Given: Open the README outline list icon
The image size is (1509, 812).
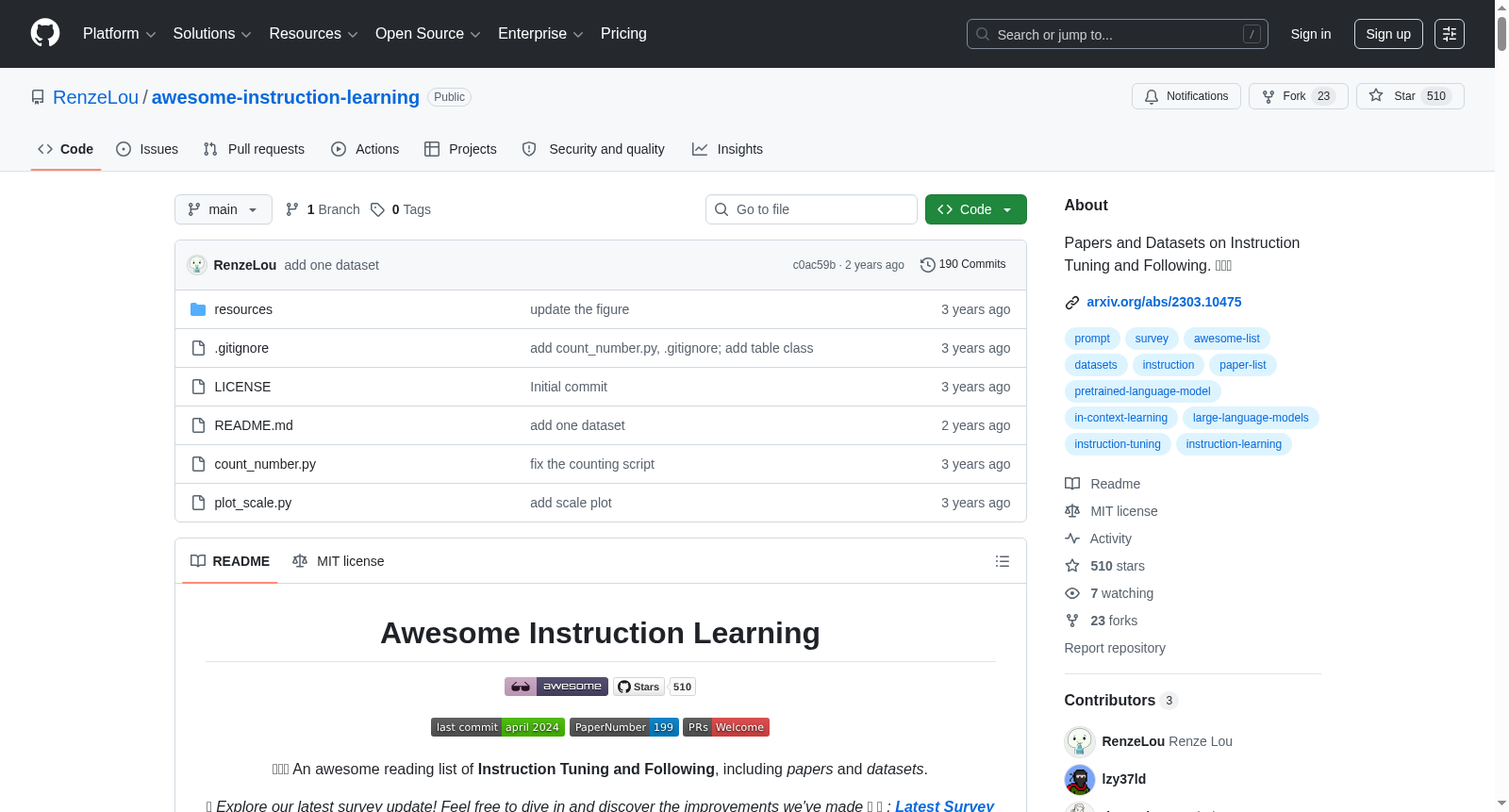Looking at the screenshot, I should coord(1003,561).
